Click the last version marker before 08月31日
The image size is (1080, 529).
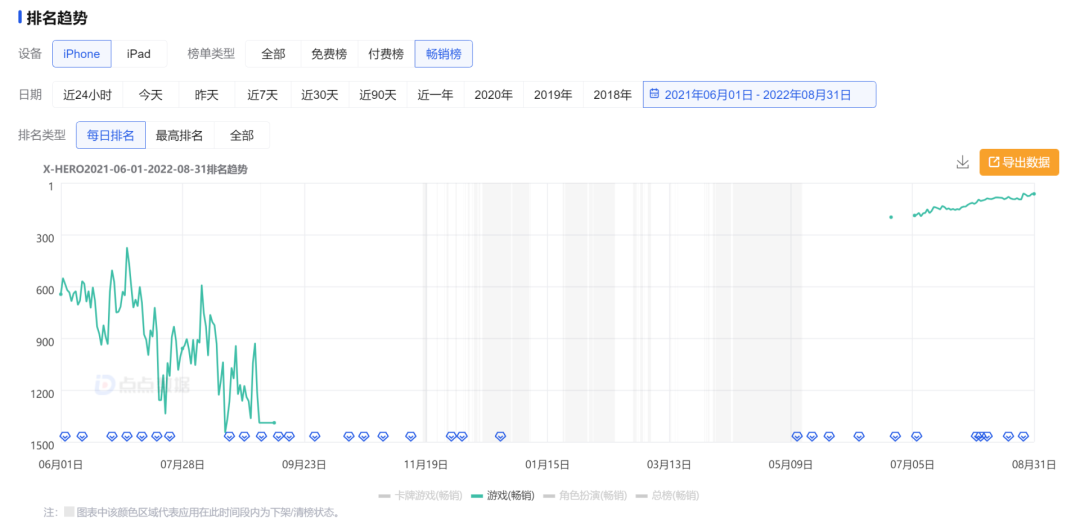pyautogui.click(x=1024, y=436)
